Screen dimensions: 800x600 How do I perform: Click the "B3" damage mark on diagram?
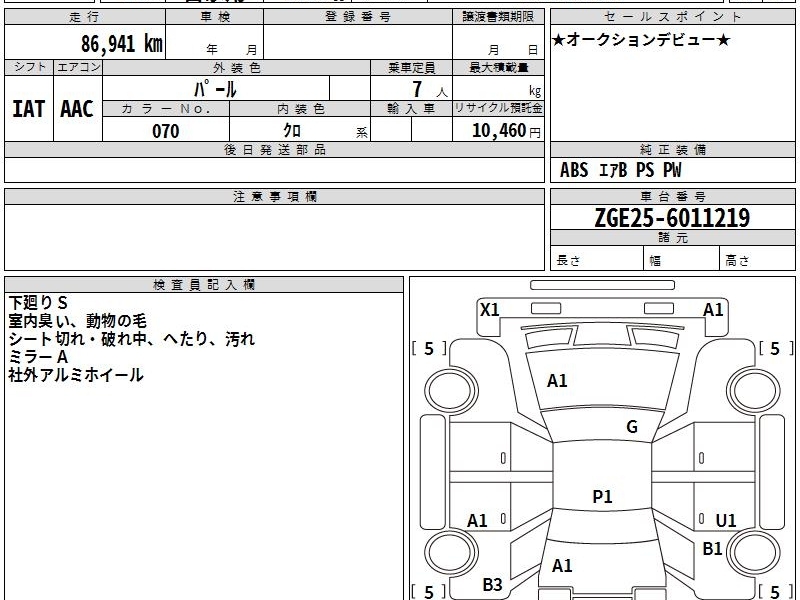tap(492, 585)
